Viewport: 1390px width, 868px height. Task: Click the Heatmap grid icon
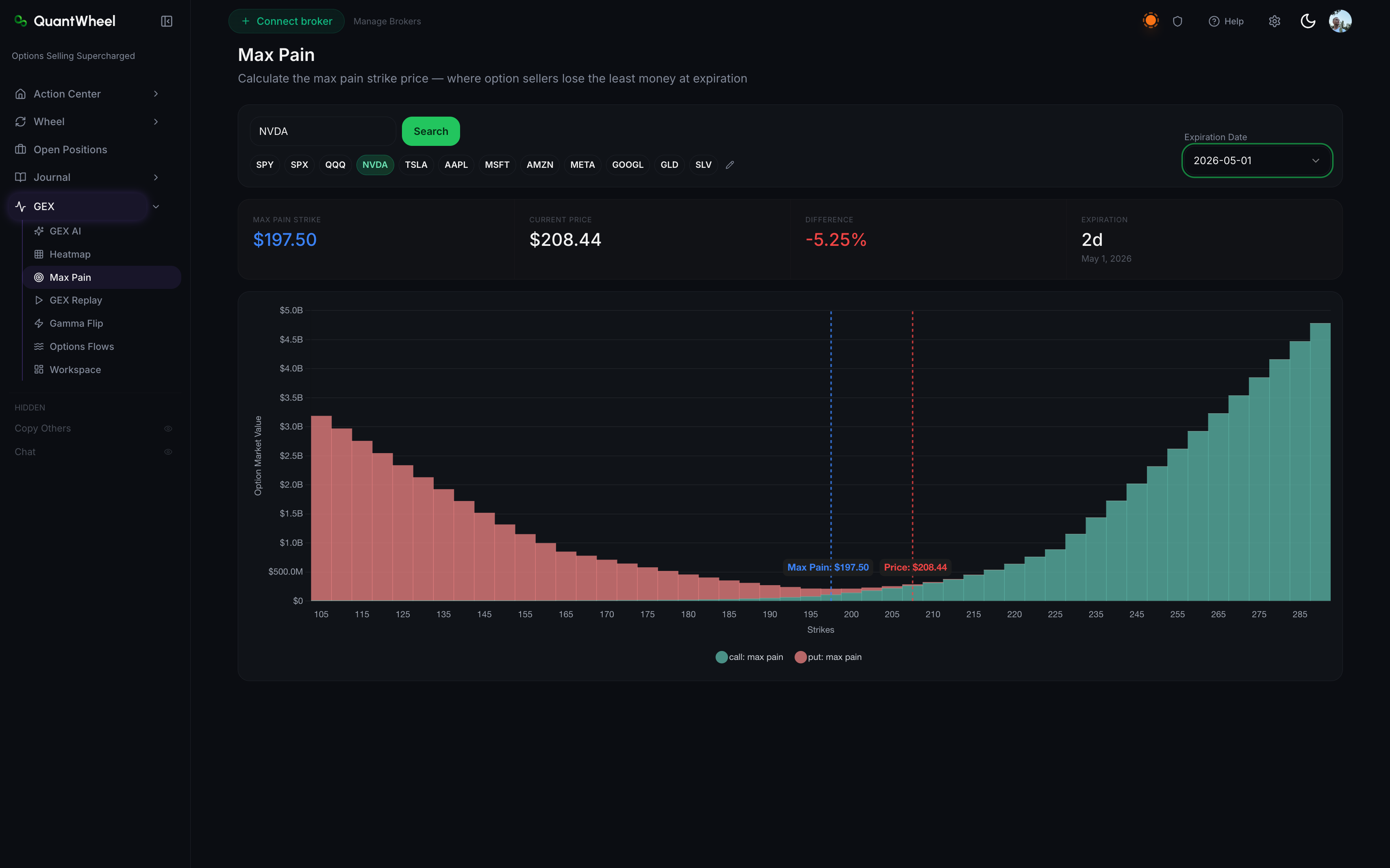click(x=39, y=254)
